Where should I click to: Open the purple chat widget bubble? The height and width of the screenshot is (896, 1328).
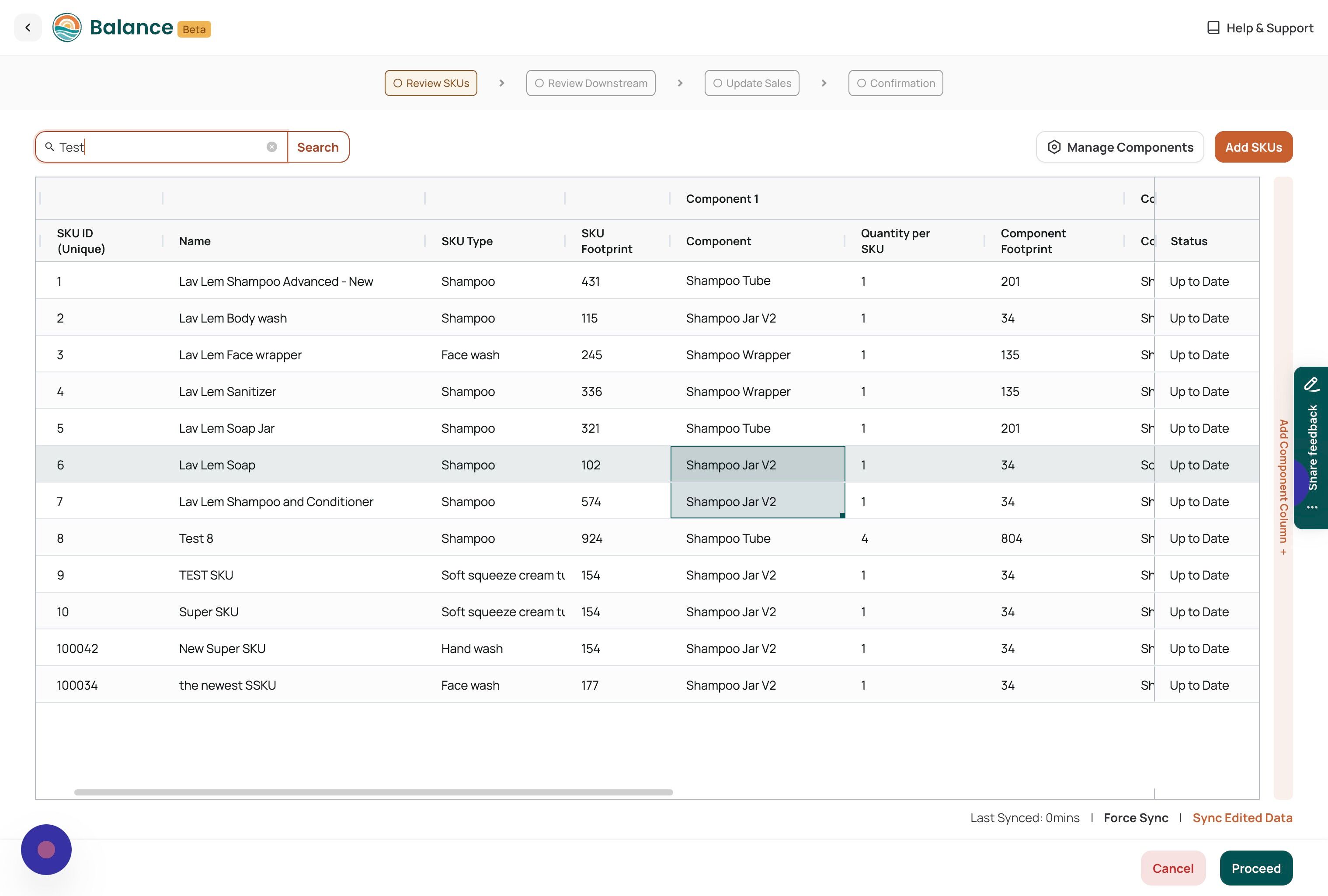(46, 849)
